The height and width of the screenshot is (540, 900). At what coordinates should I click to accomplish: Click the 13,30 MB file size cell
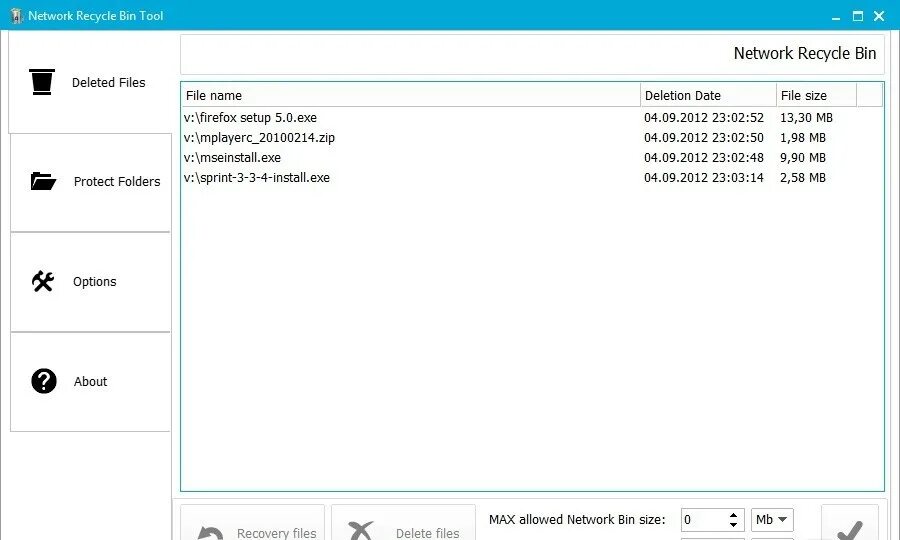coord(806,118)
